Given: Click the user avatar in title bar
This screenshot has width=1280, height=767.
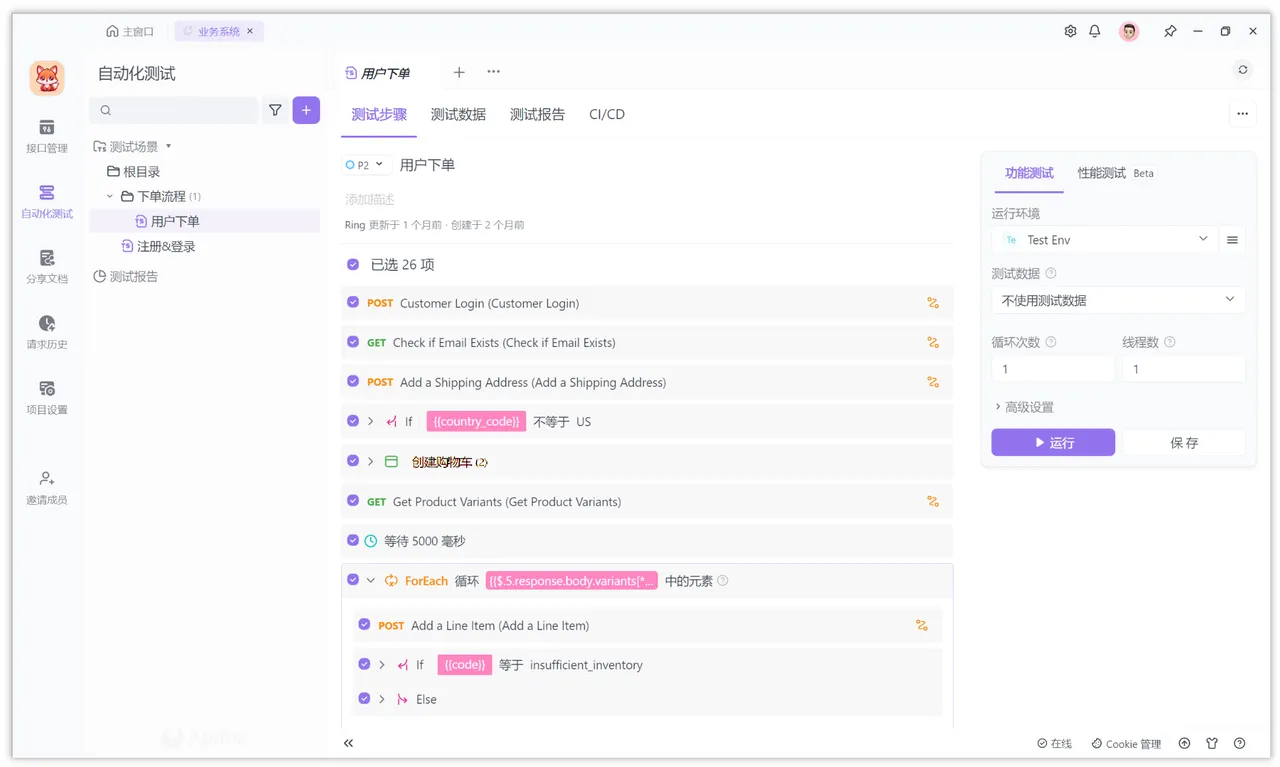Looking at the screenshot, I should [1129, 32].
